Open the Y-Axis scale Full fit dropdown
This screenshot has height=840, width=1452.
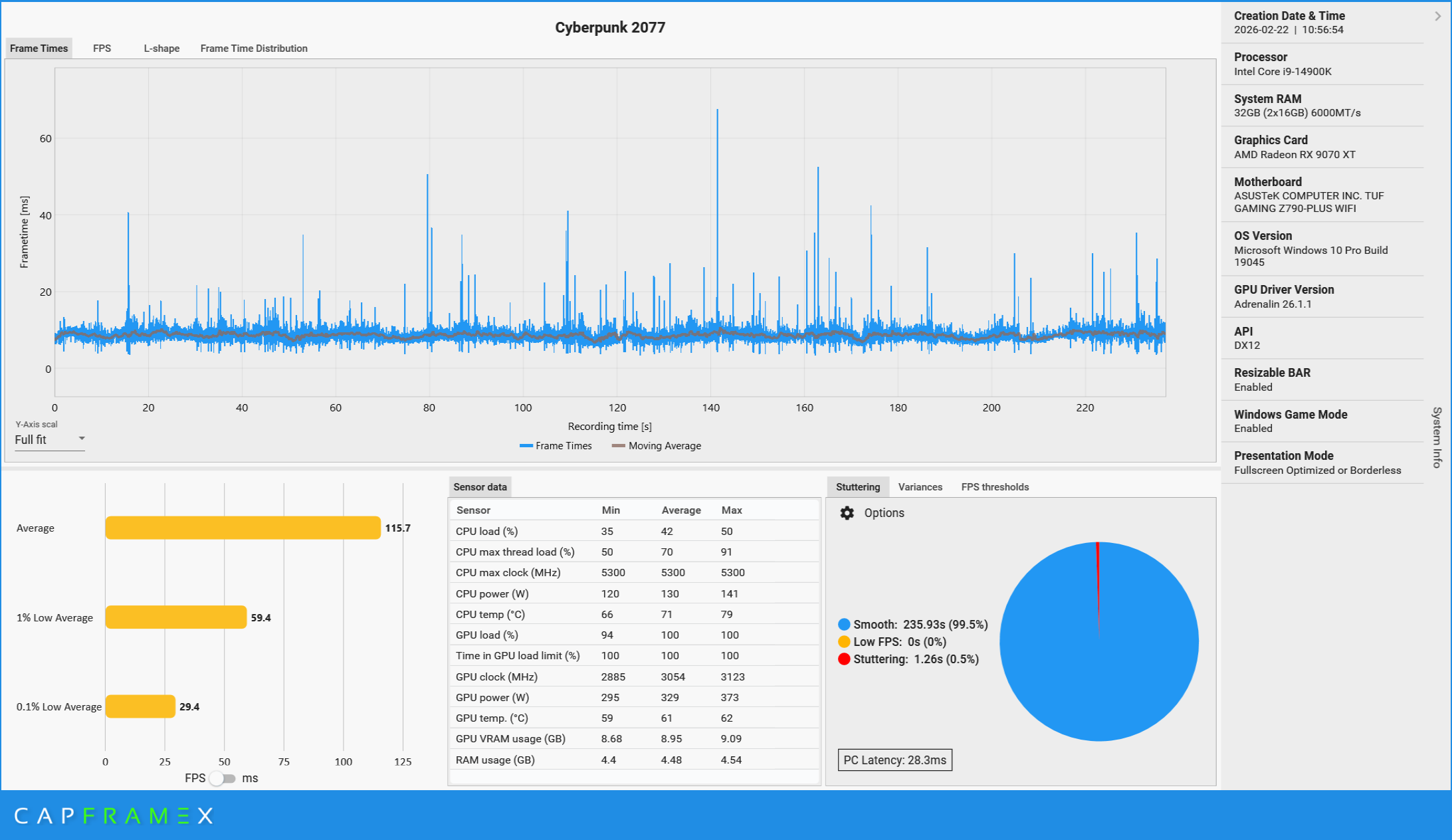point(50,439)
